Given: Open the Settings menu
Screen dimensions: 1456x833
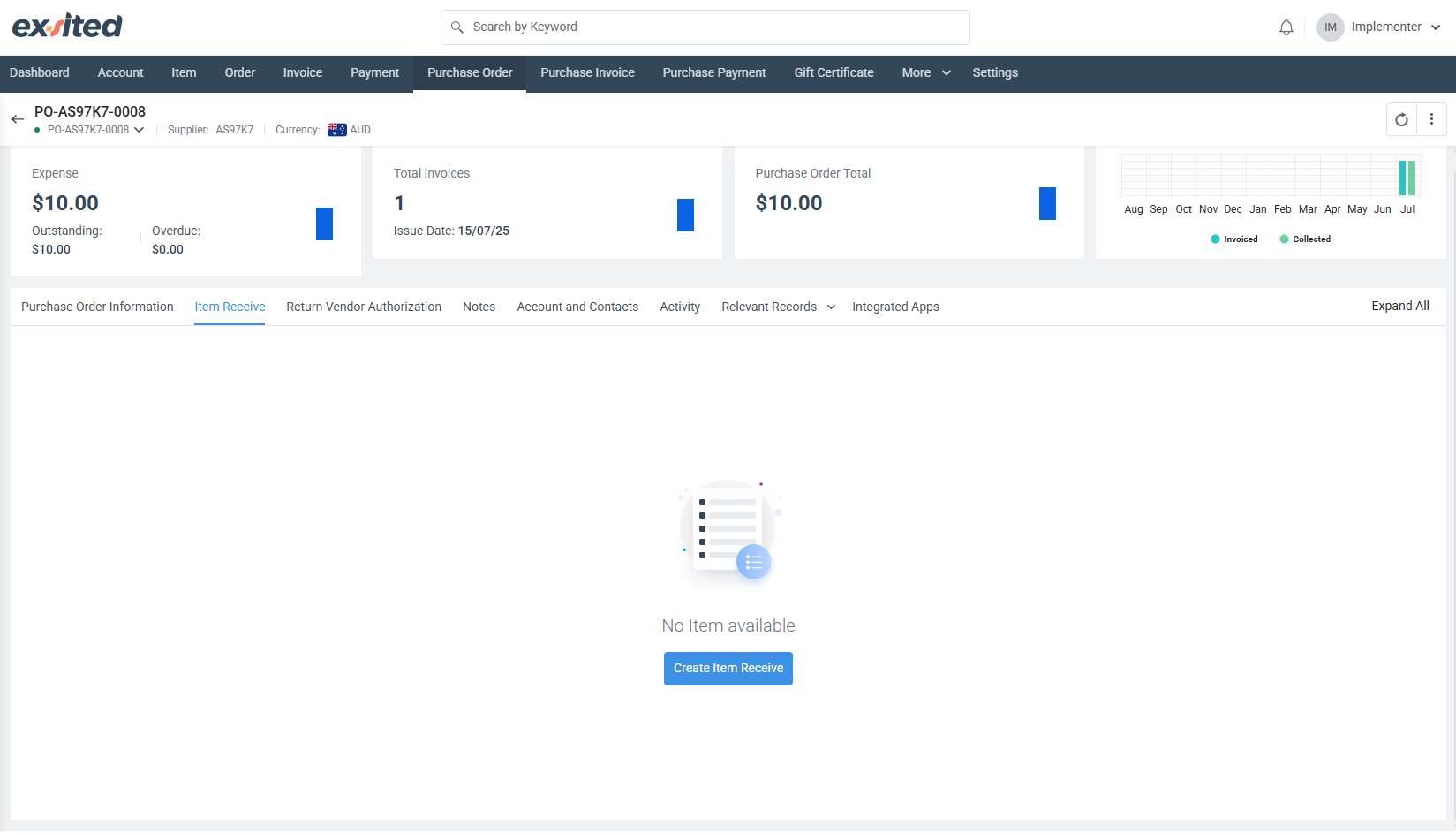Looking at the screenshot, I should tap(995, 73).
